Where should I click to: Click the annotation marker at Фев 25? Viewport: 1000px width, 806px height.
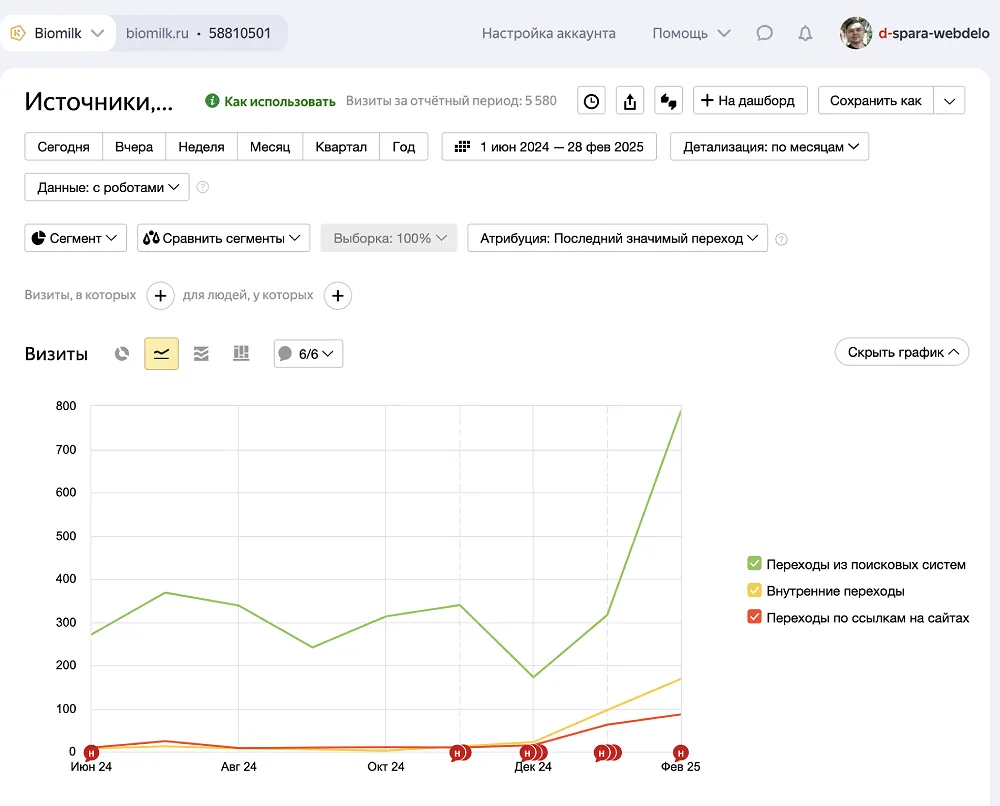(x=681, y=753)
